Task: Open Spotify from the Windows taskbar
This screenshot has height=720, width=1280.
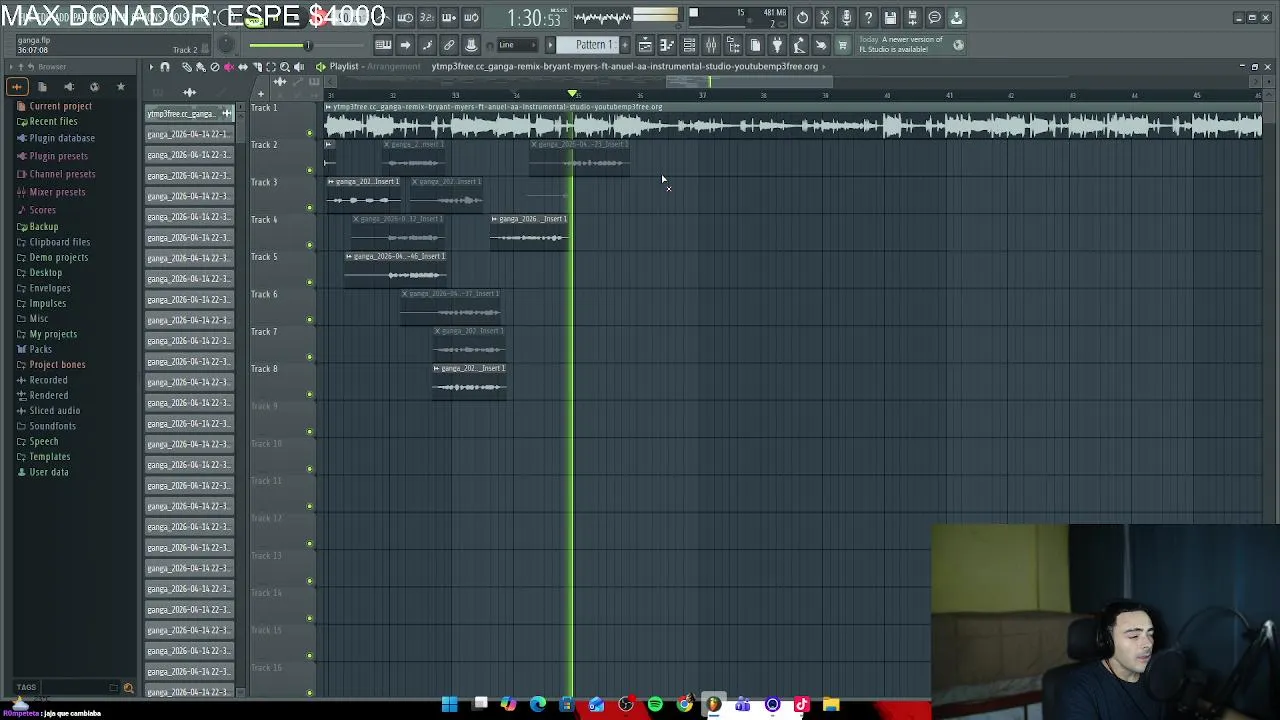Action: point(655,705)
